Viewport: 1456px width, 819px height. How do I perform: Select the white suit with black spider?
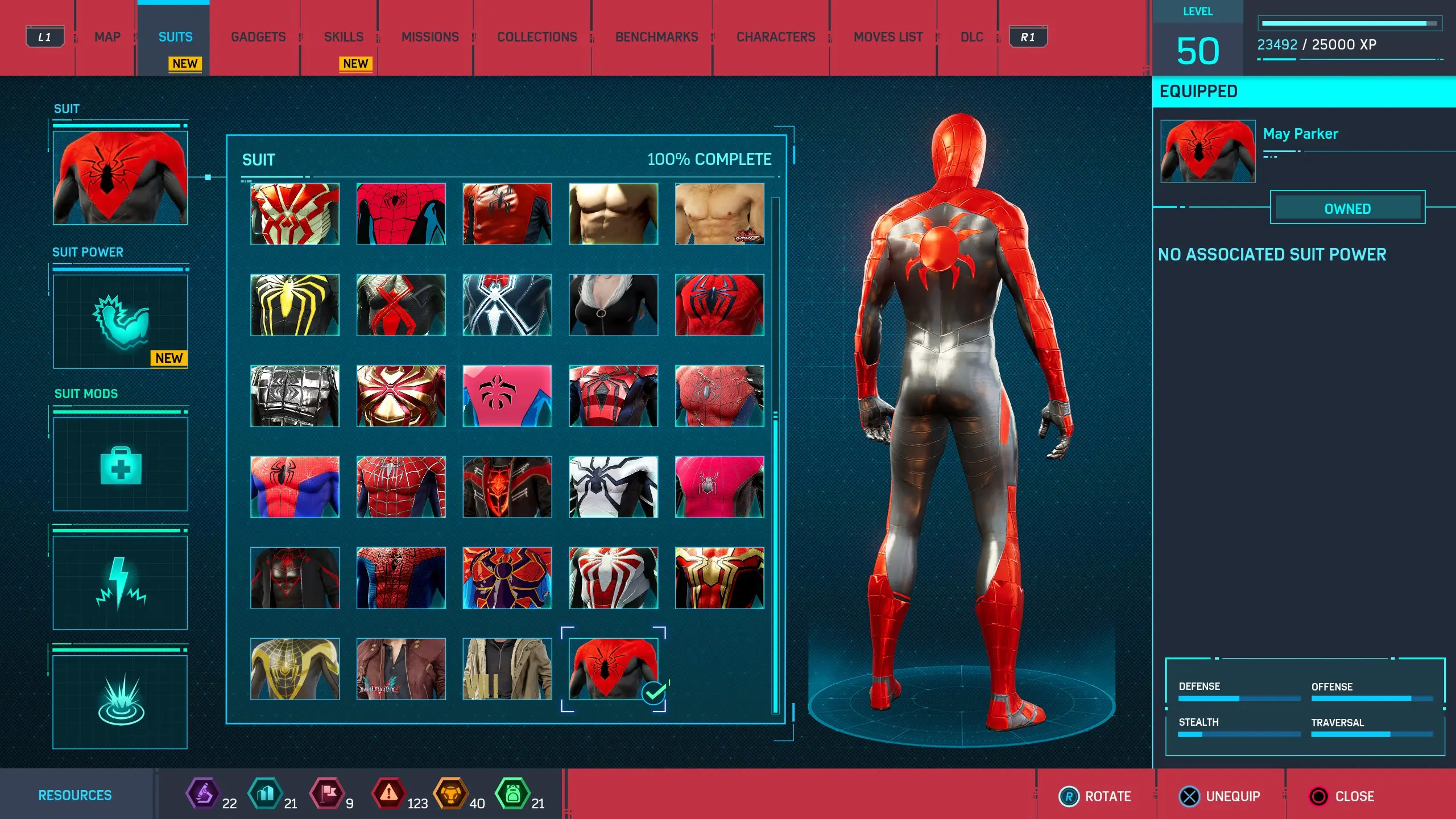pyautogui.click(x=613, y=487)
